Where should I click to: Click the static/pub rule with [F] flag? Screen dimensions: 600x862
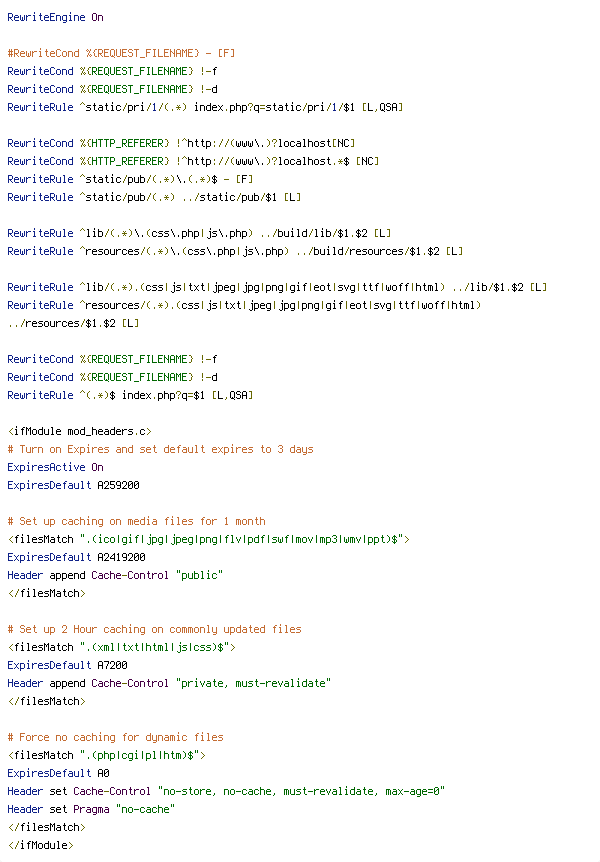tap(130, 179)
